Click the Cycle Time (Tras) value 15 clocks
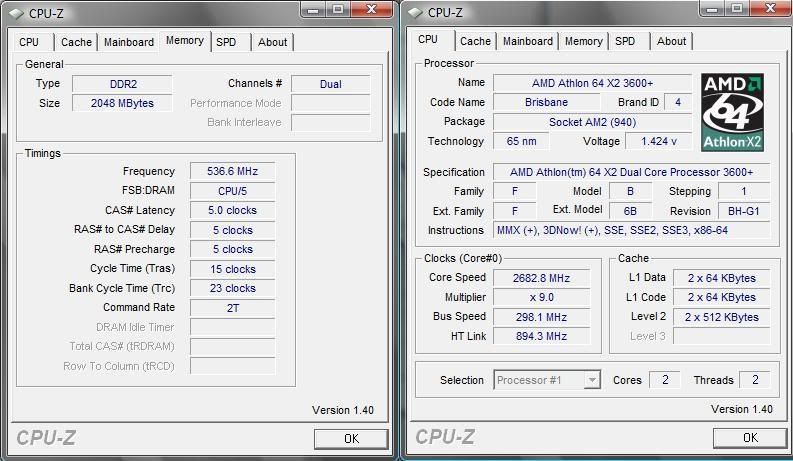 pos(233,269)
